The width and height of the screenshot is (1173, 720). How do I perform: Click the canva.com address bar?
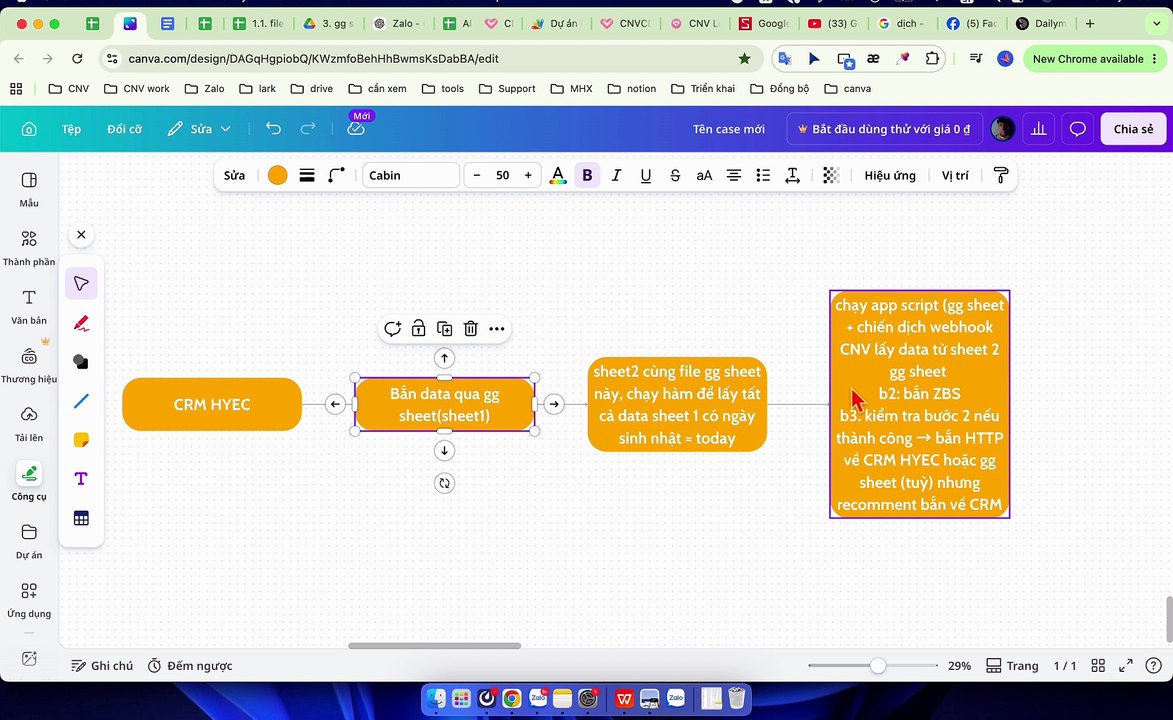pos(430,58)
